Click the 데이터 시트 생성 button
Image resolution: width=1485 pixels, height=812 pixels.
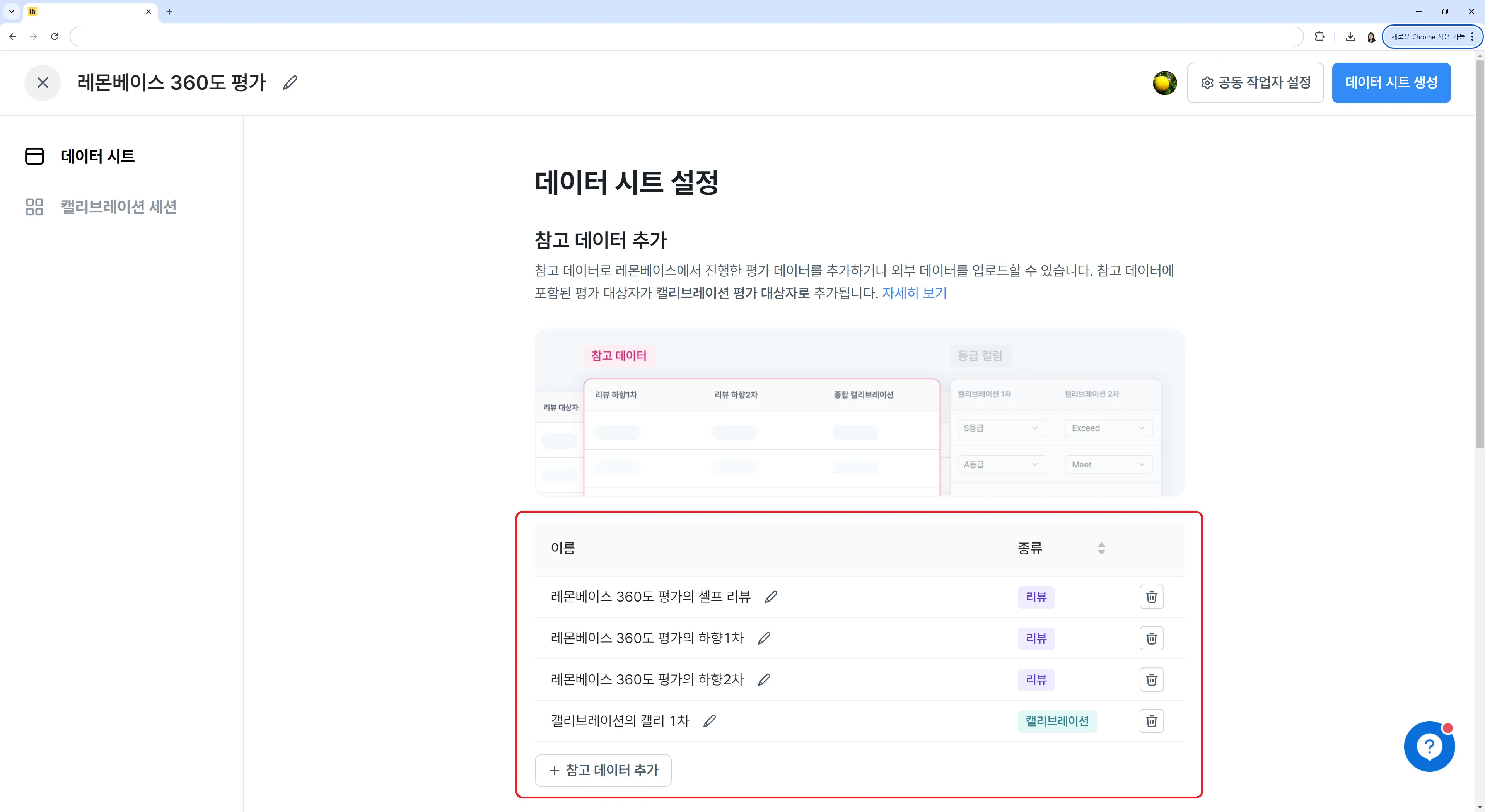point(1391,83)
